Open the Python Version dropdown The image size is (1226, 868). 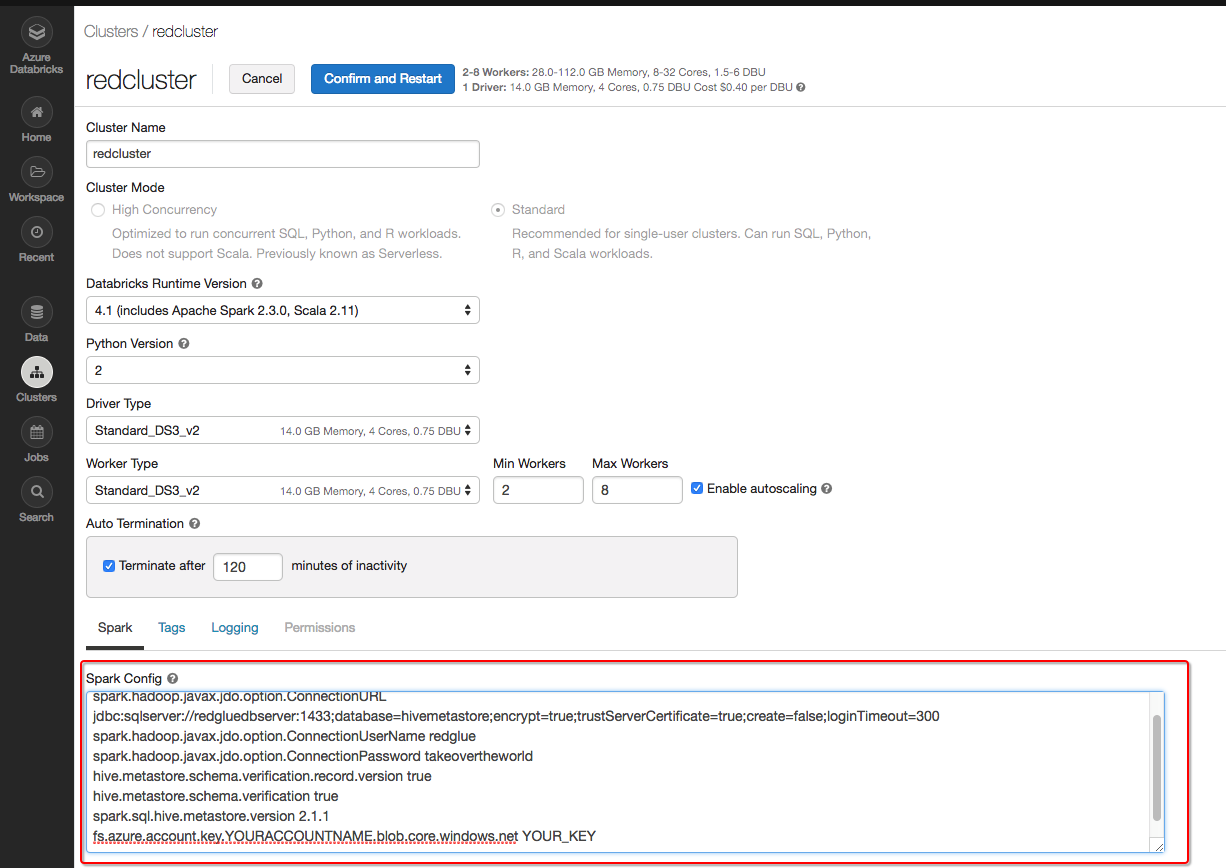(x=283, y=370)
